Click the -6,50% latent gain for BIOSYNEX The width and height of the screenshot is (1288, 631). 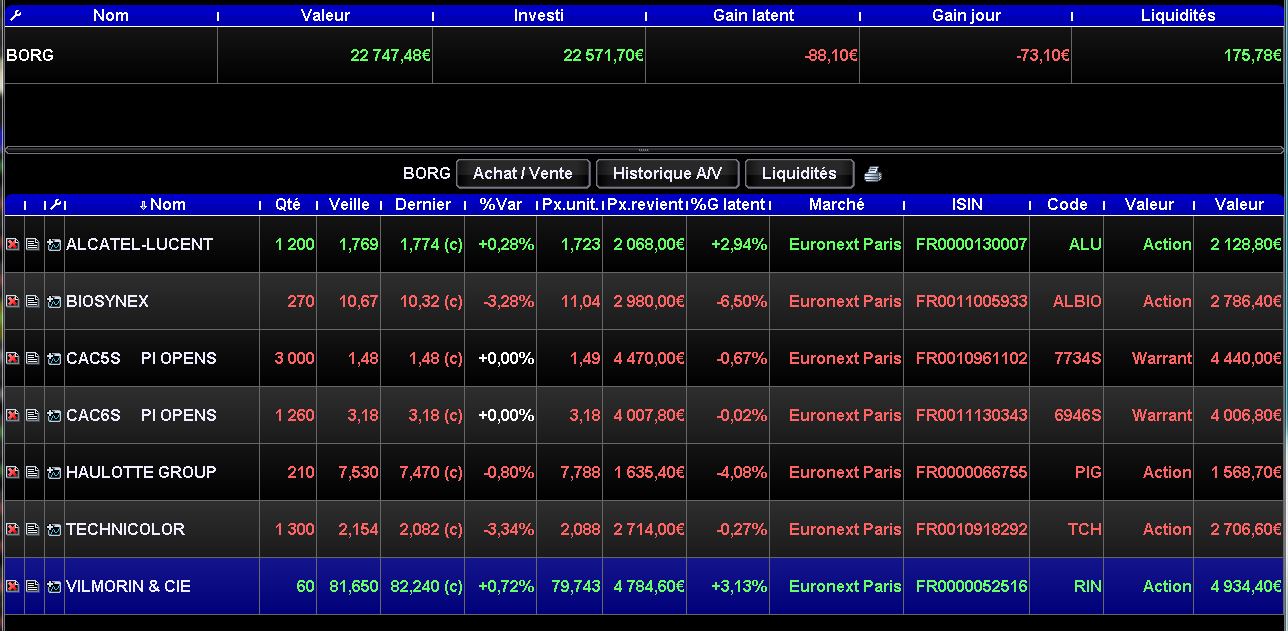pyautogui.click(x=742, y=301)
